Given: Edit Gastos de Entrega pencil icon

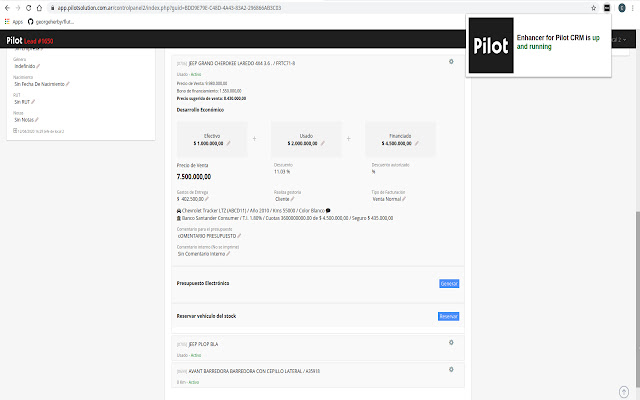Looking at the screenshot, I should click(x=207, y=199).
